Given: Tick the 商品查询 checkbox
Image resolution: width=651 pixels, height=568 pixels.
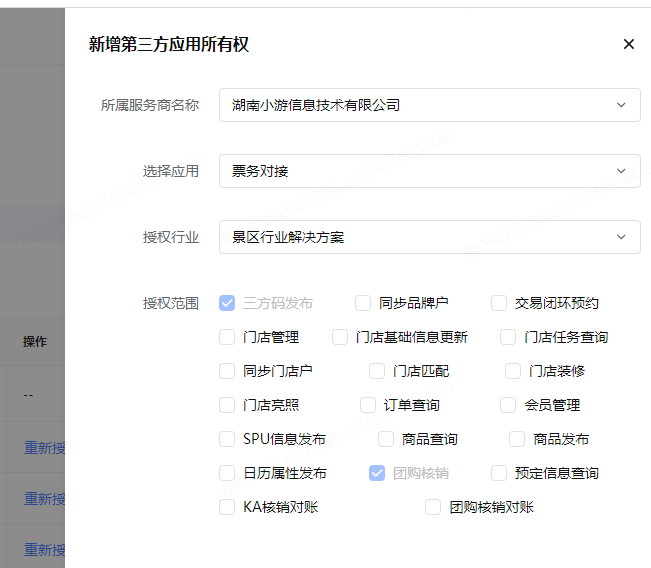Looking at the screenshot, I should coord(386,439).
